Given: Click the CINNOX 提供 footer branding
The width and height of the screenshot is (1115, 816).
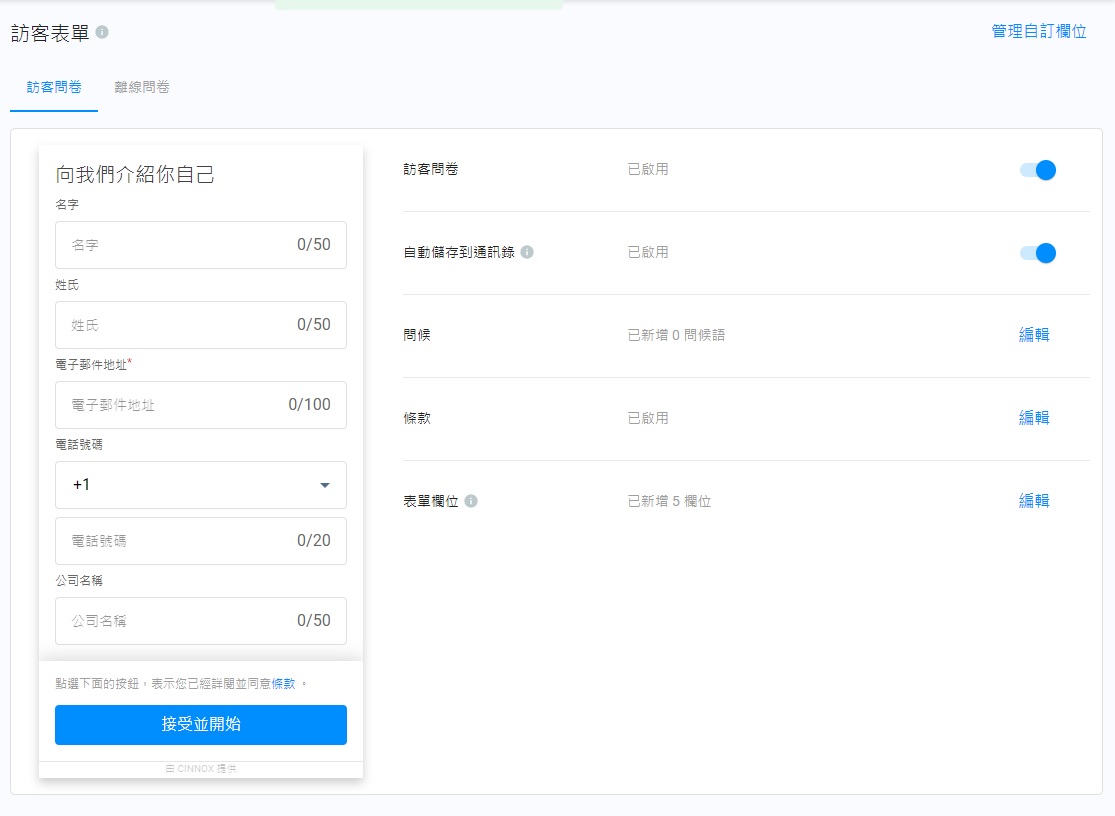Looking at the screenshot, I should click(201, 769).
